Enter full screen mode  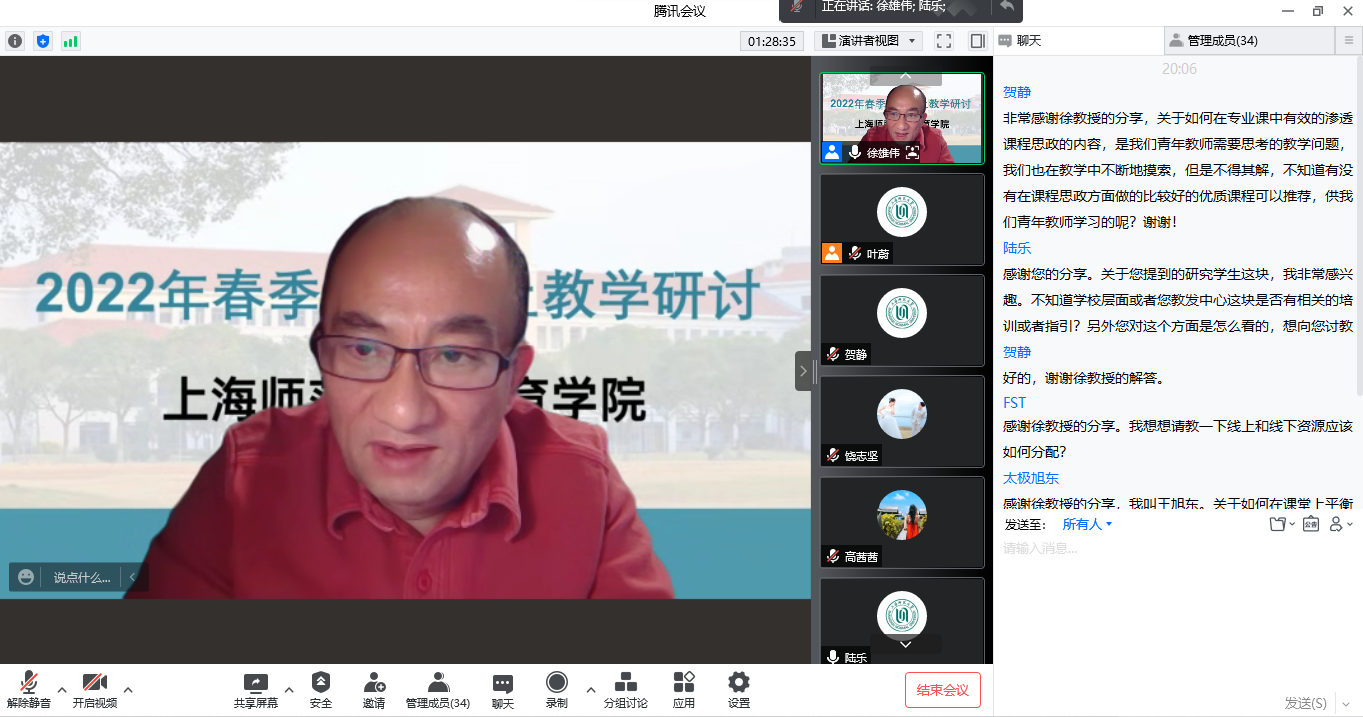943,41
